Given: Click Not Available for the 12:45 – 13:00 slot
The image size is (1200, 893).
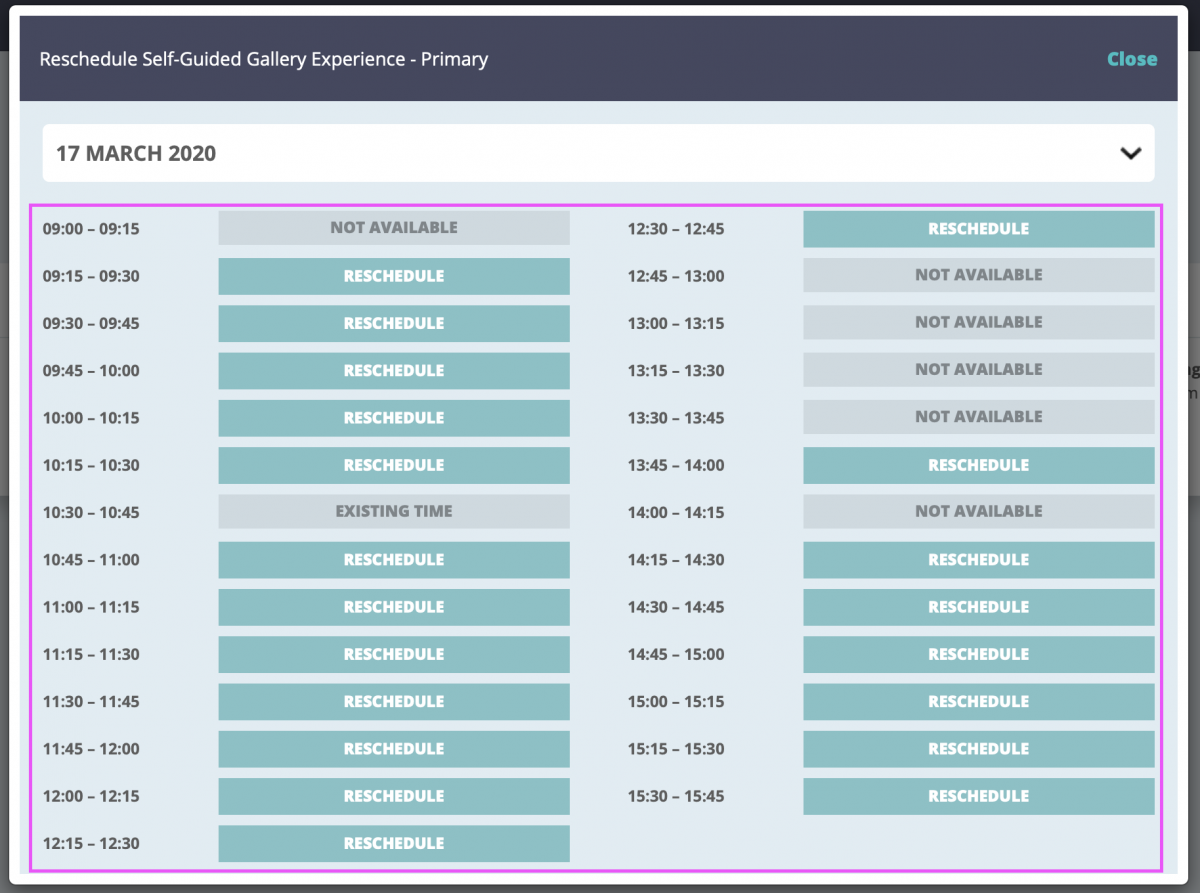Looking at the screenshot, I should pos(979,275).
